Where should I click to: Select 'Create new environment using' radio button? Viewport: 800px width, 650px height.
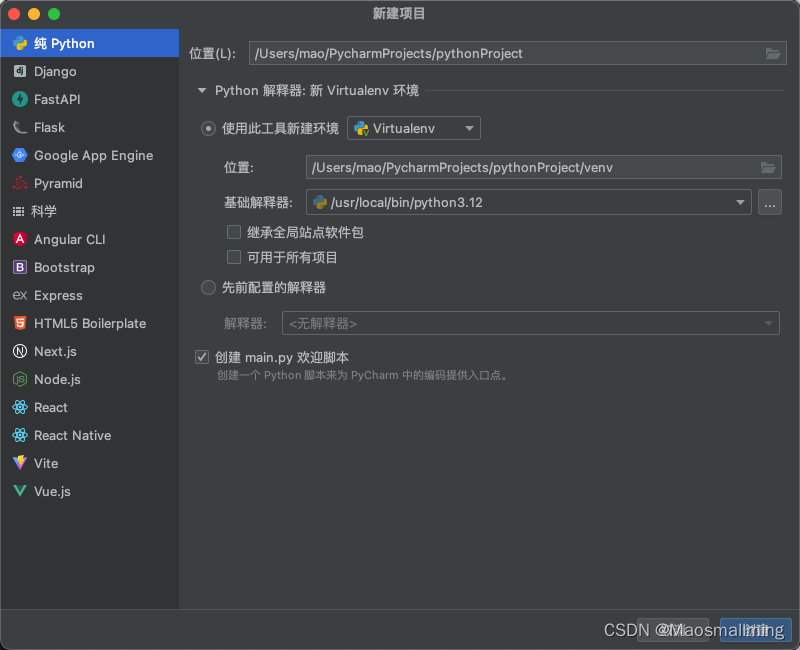coord(208,129)
